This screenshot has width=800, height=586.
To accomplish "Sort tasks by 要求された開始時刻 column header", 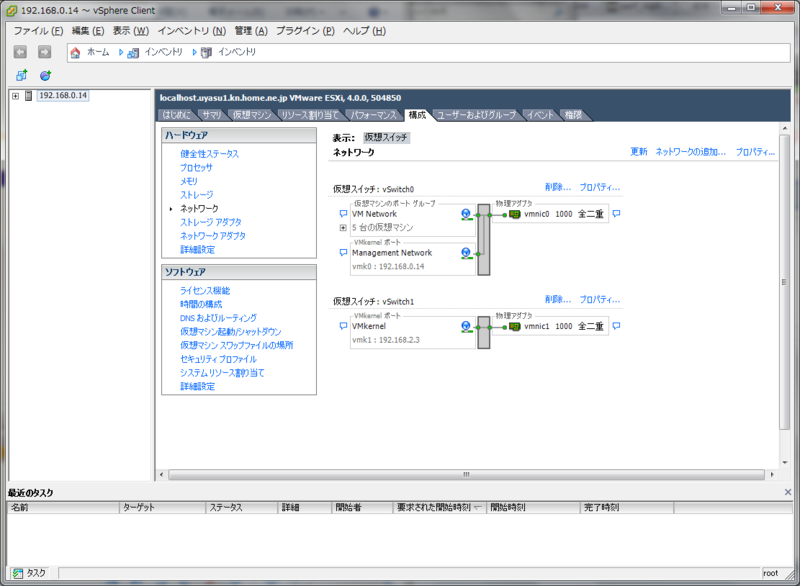I will point(439,507).
